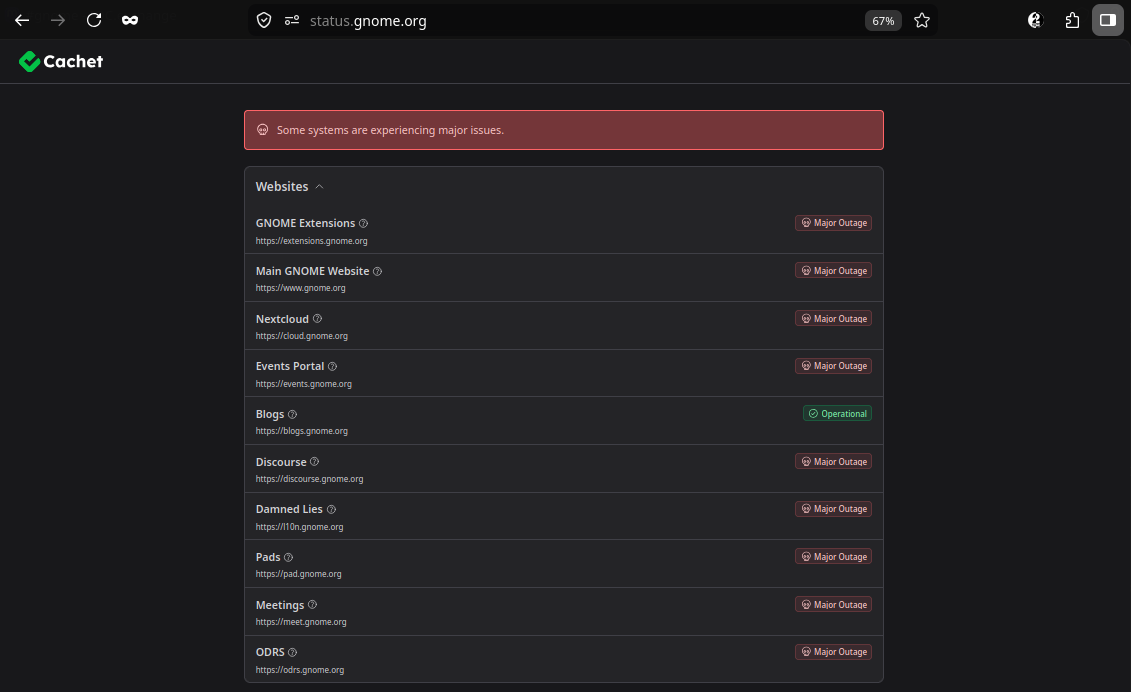
Task: Click the Cachet logo
Action: pos(61,61)
